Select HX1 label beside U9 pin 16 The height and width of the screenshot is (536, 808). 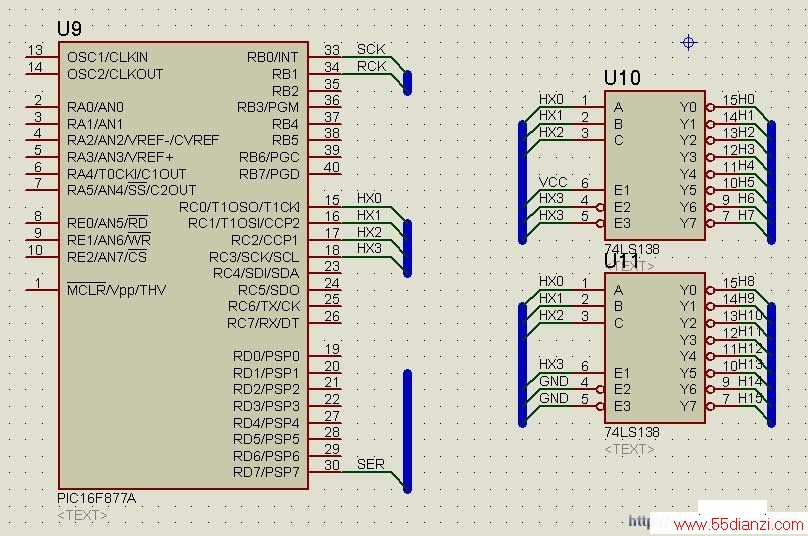pyautogui.click(x=369, y=215)
